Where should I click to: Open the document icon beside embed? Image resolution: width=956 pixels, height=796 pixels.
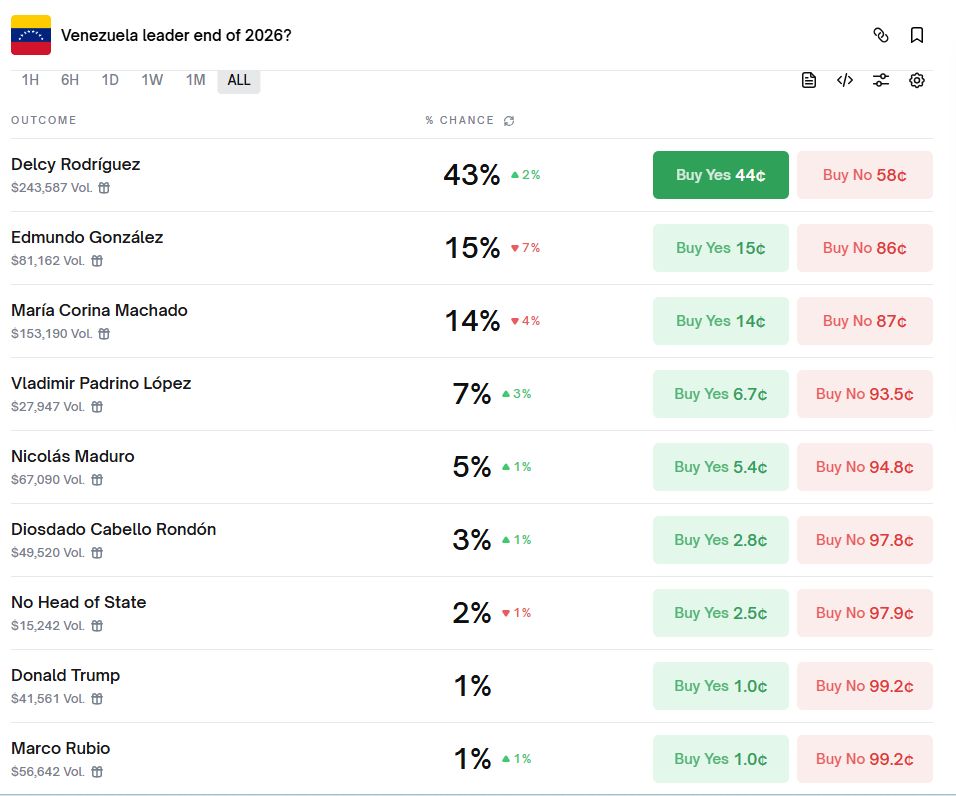coord(809,80)
